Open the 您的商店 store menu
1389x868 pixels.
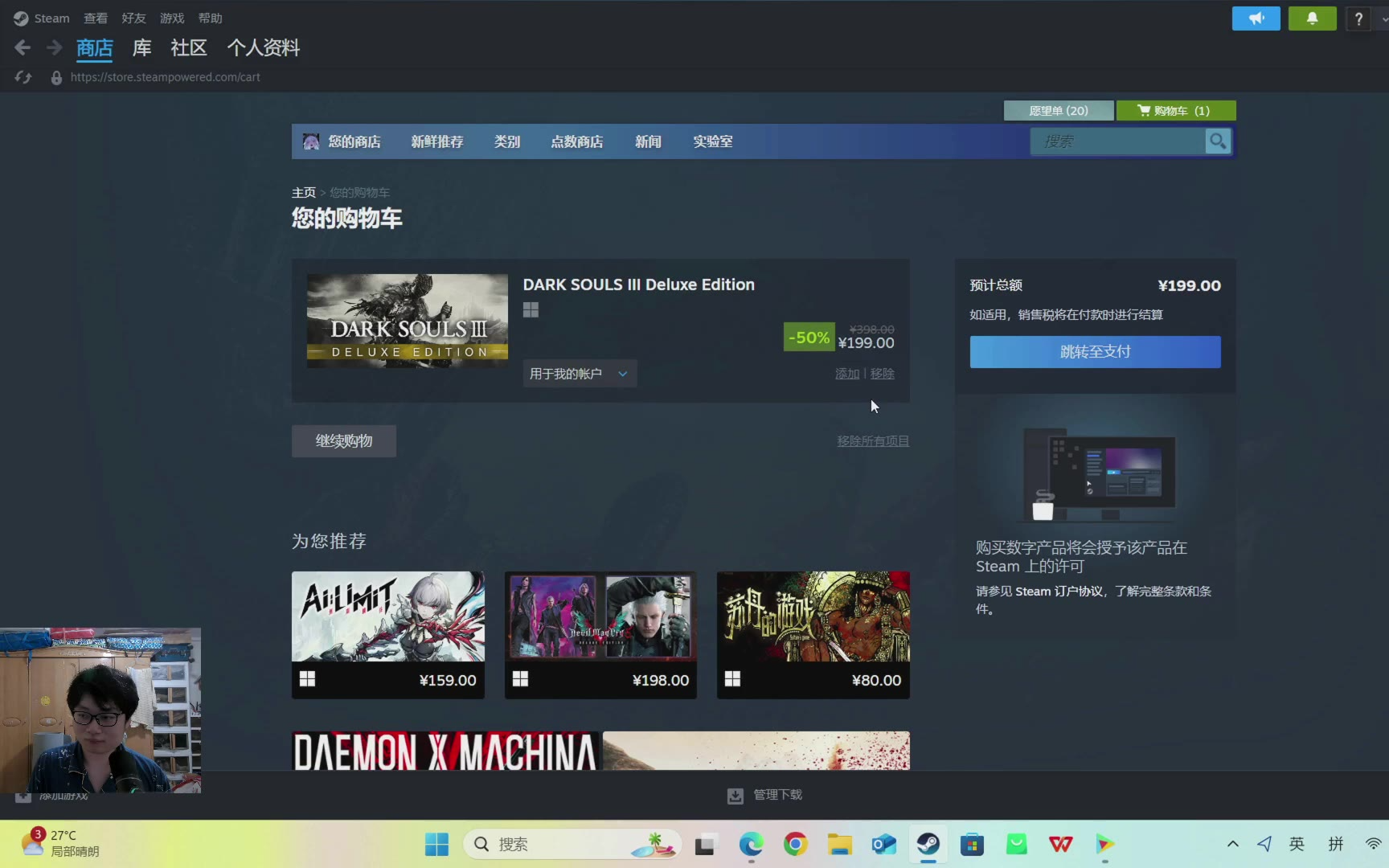pyautogui.click(x=354, y=141)
